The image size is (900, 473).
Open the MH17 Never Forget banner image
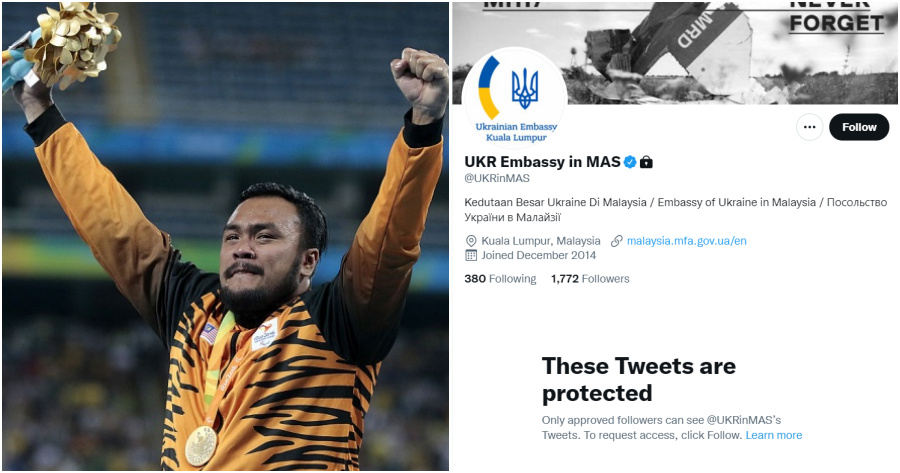675,53
